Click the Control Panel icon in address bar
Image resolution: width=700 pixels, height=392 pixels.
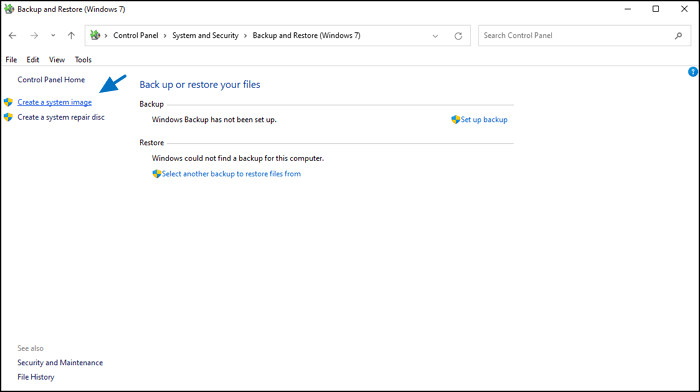tap(95, 35)
